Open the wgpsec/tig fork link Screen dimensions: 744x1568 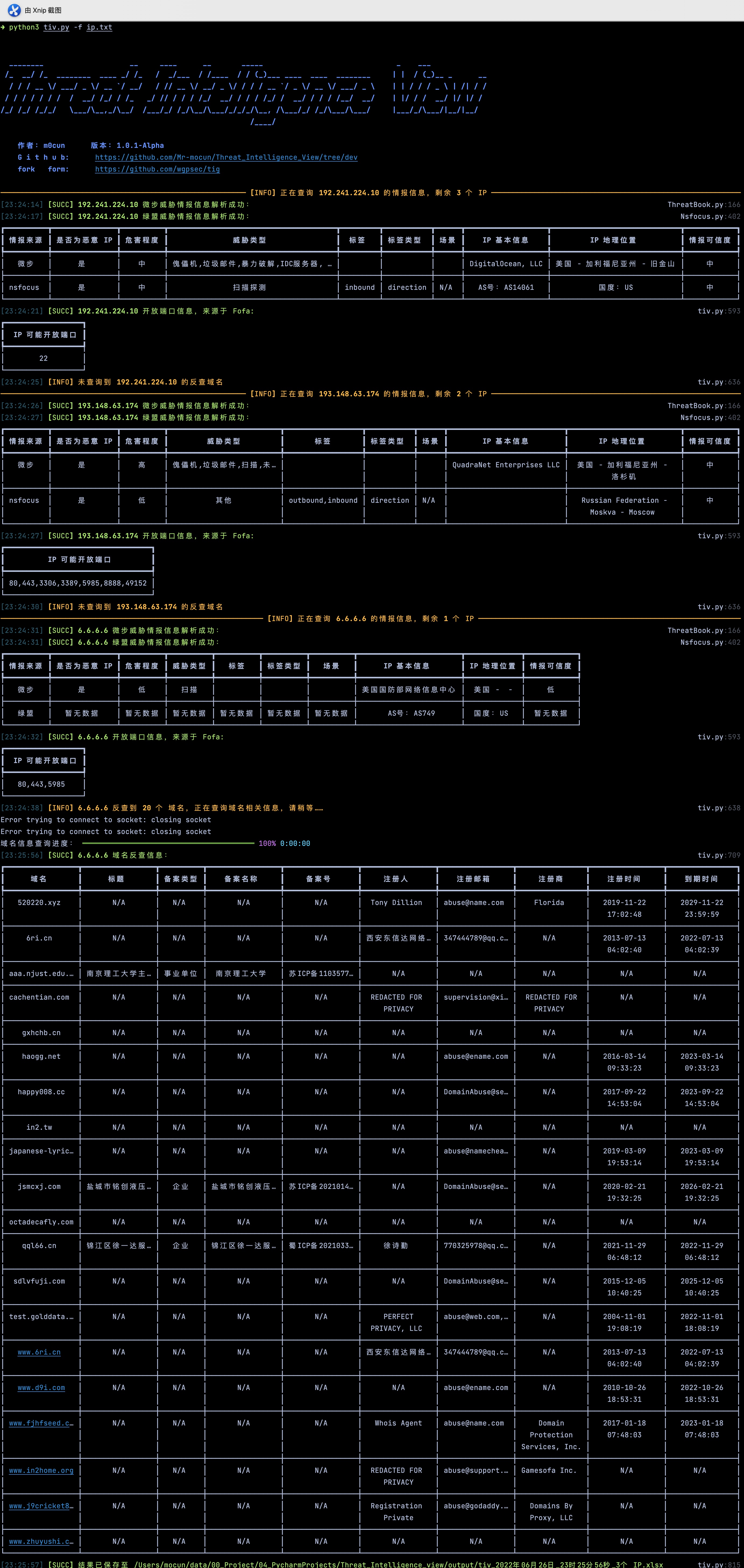[157, 169]
